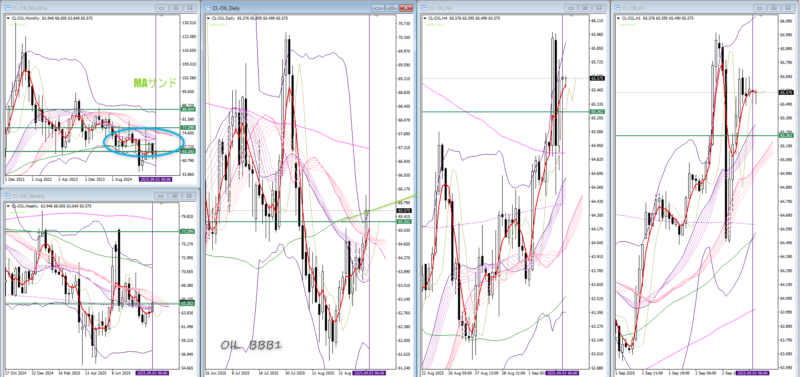Select the chart shift marker on Monthly chart
Image resolution: width=800 pixels, height=377 pixels.
pos(161,15)
